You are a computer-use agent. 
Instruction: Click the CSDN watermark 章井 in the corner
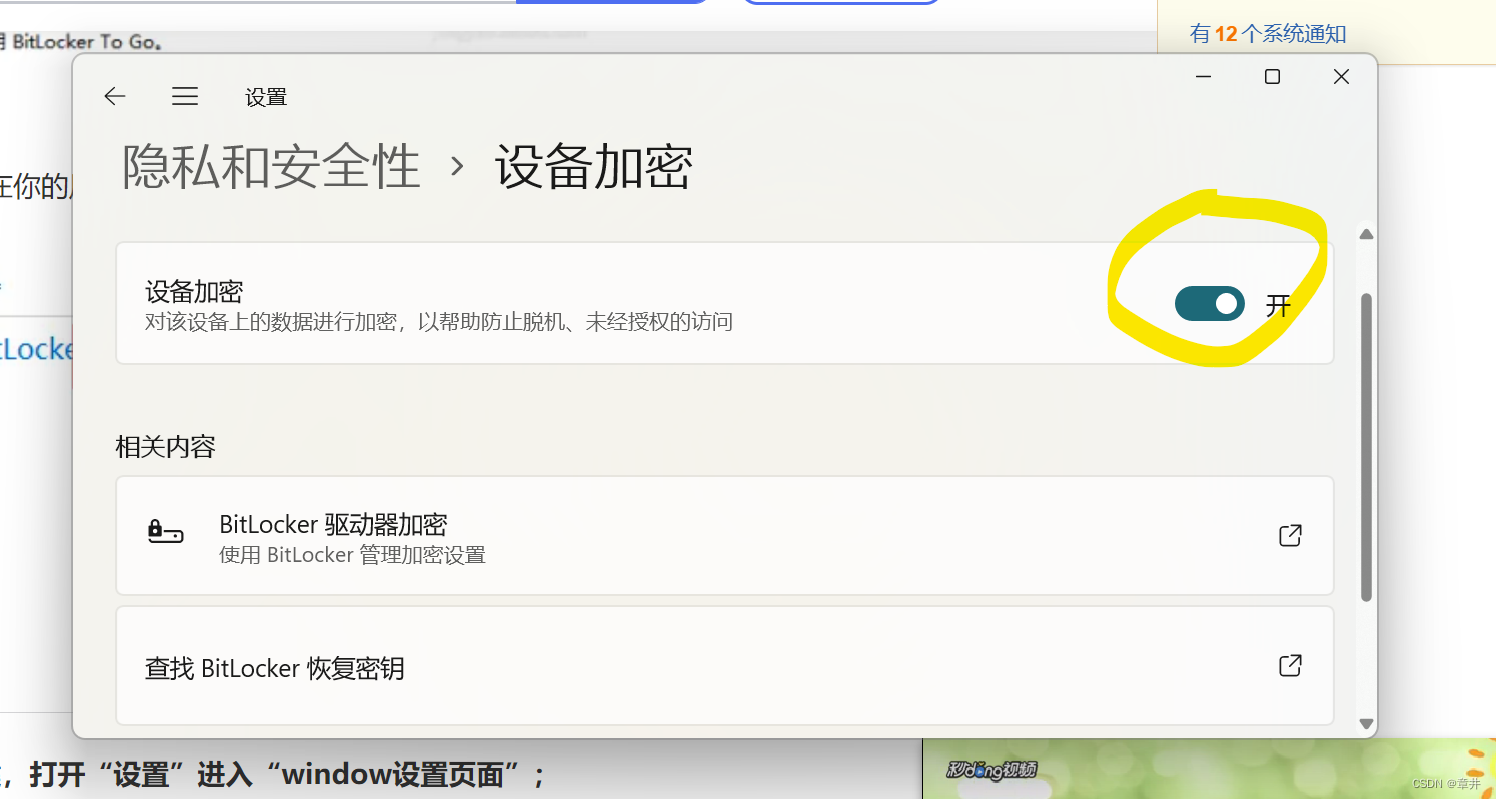[x=1448, y=785]
